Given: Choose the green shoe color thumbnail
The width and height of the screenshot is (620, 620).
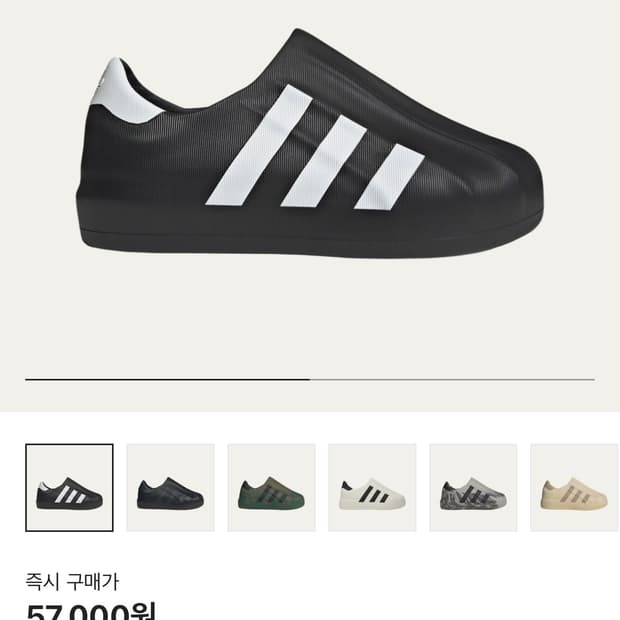Looking at the screenshot, I should (271, 488).
